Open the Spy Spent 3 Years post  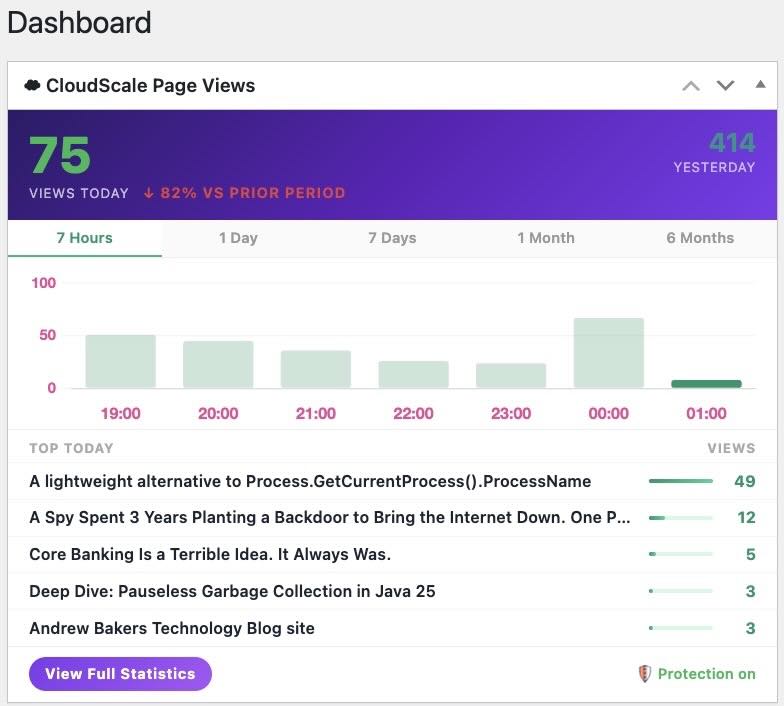pyautogui.click(x=330, y=518)
